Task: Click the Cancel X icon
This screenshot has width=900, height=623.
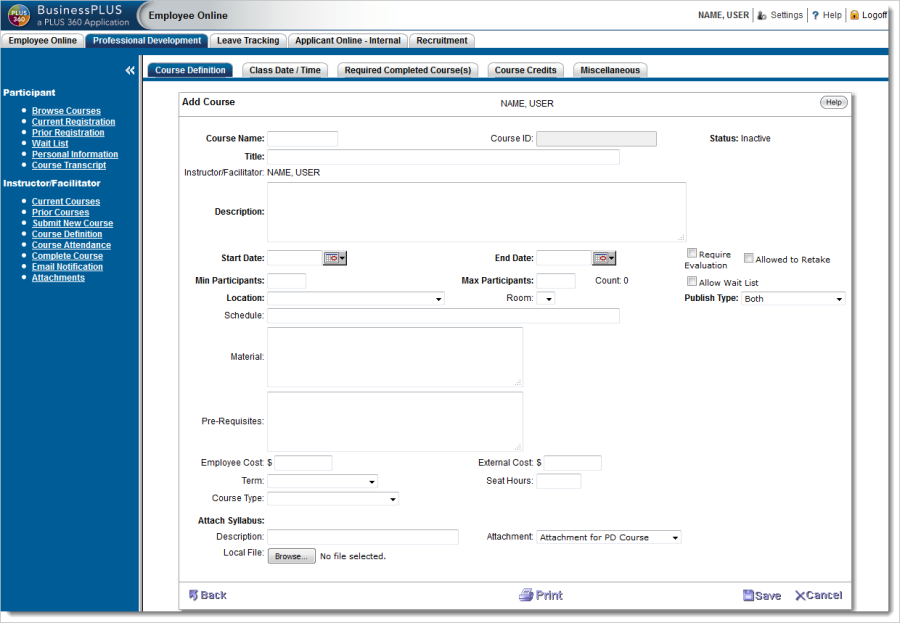Action: 800,596
